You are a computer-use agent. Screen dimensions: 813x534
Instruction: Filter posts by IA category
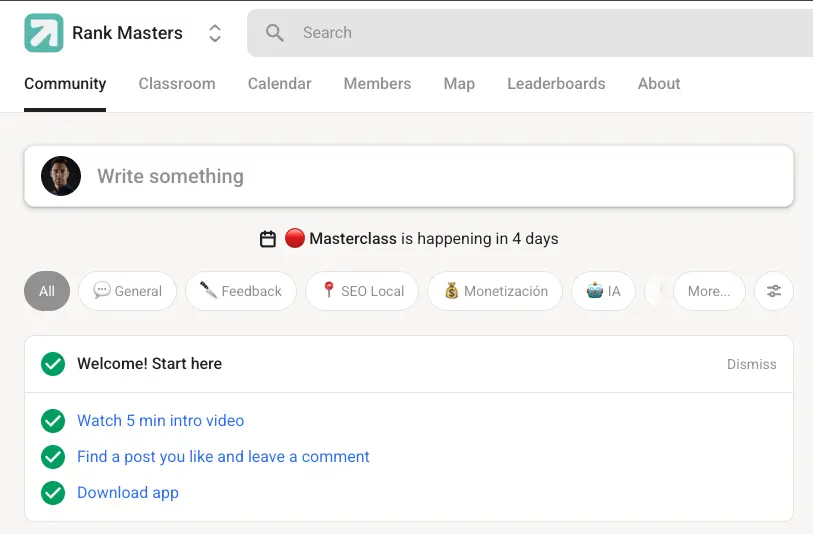603,291
